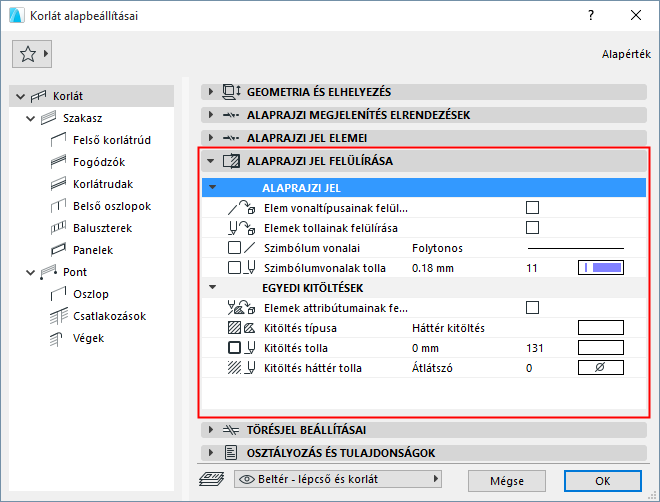This screenshot has height=502, width=660.
Task: Click the 0.18 mm pen weight value
Action: [433, 268]
